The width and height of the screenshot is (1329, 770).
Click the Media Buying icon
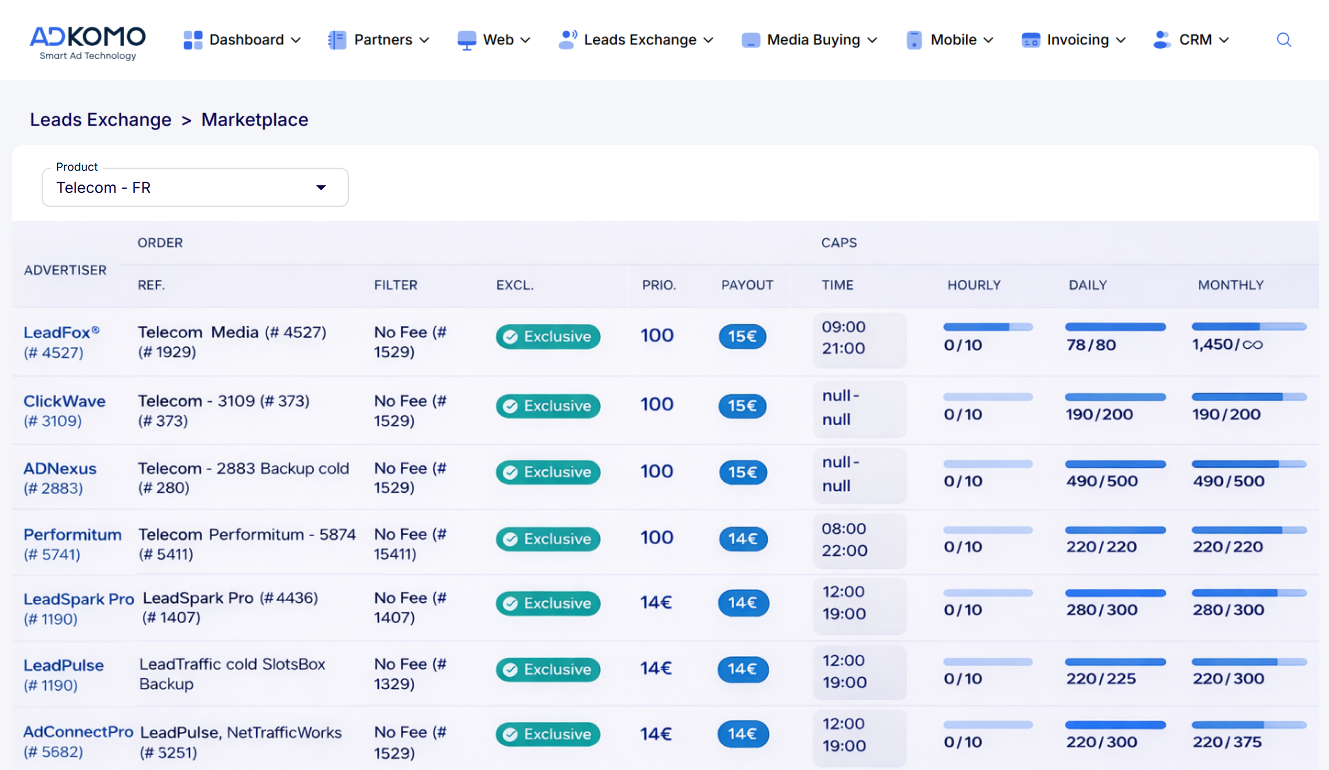(751, 40)
